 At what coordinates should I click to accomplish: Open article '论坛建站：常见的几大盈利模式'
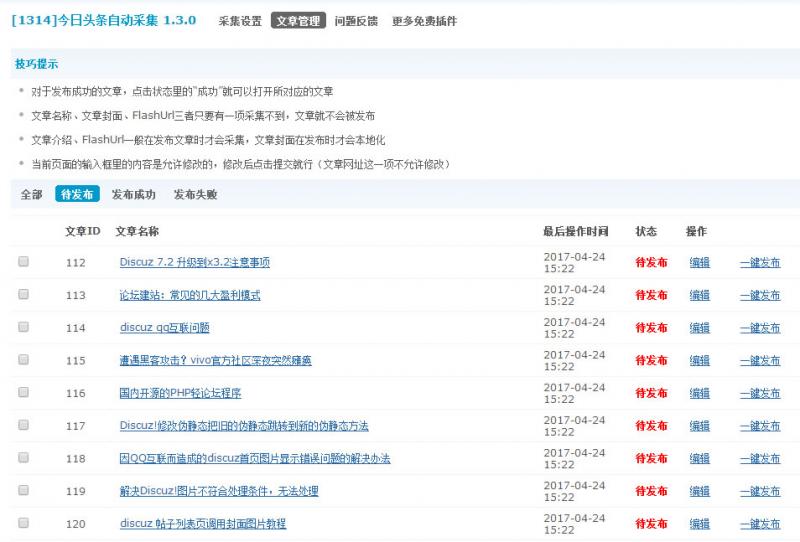189,295
